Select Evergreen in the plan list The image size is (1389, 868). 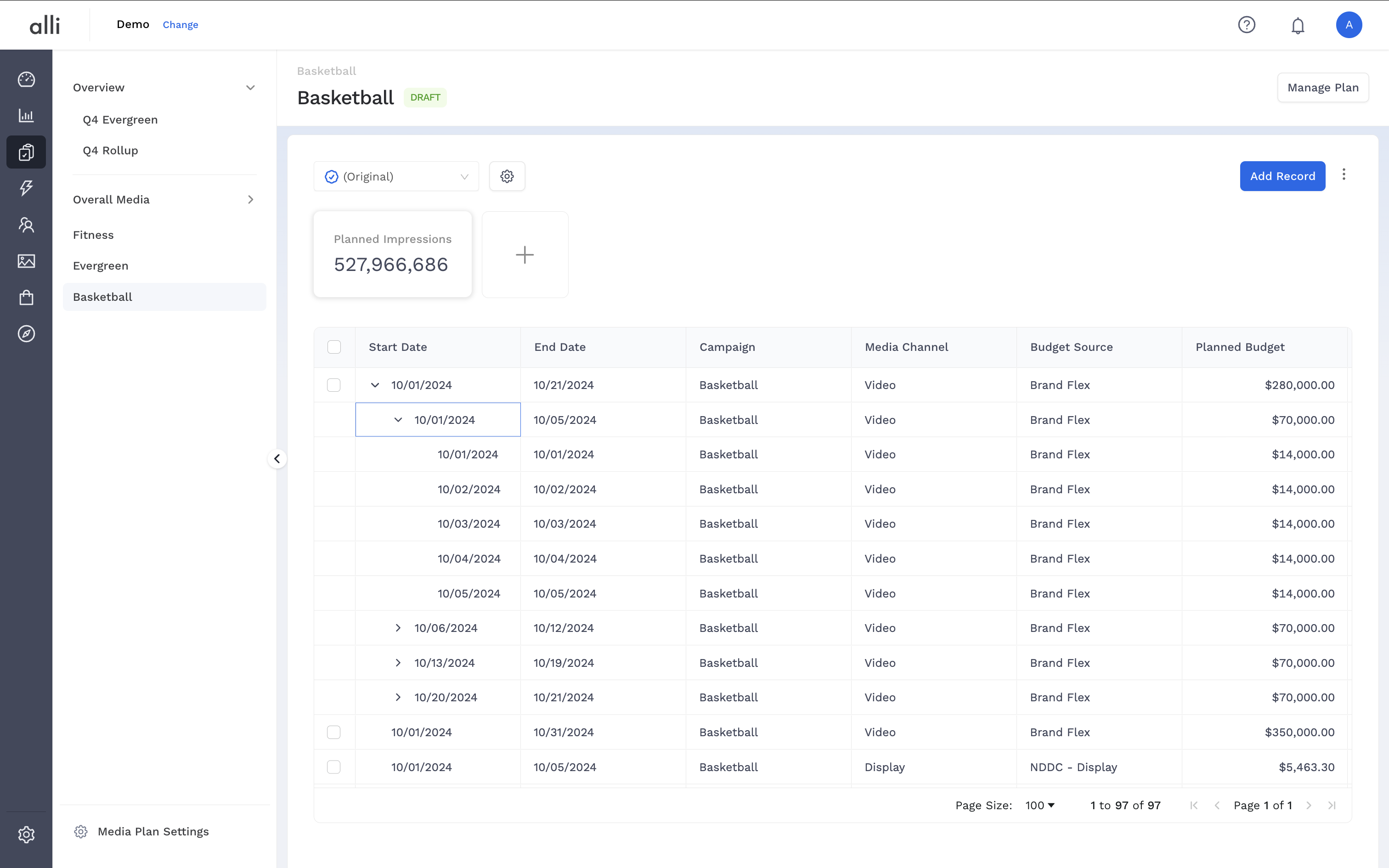(x=101, y=266)
